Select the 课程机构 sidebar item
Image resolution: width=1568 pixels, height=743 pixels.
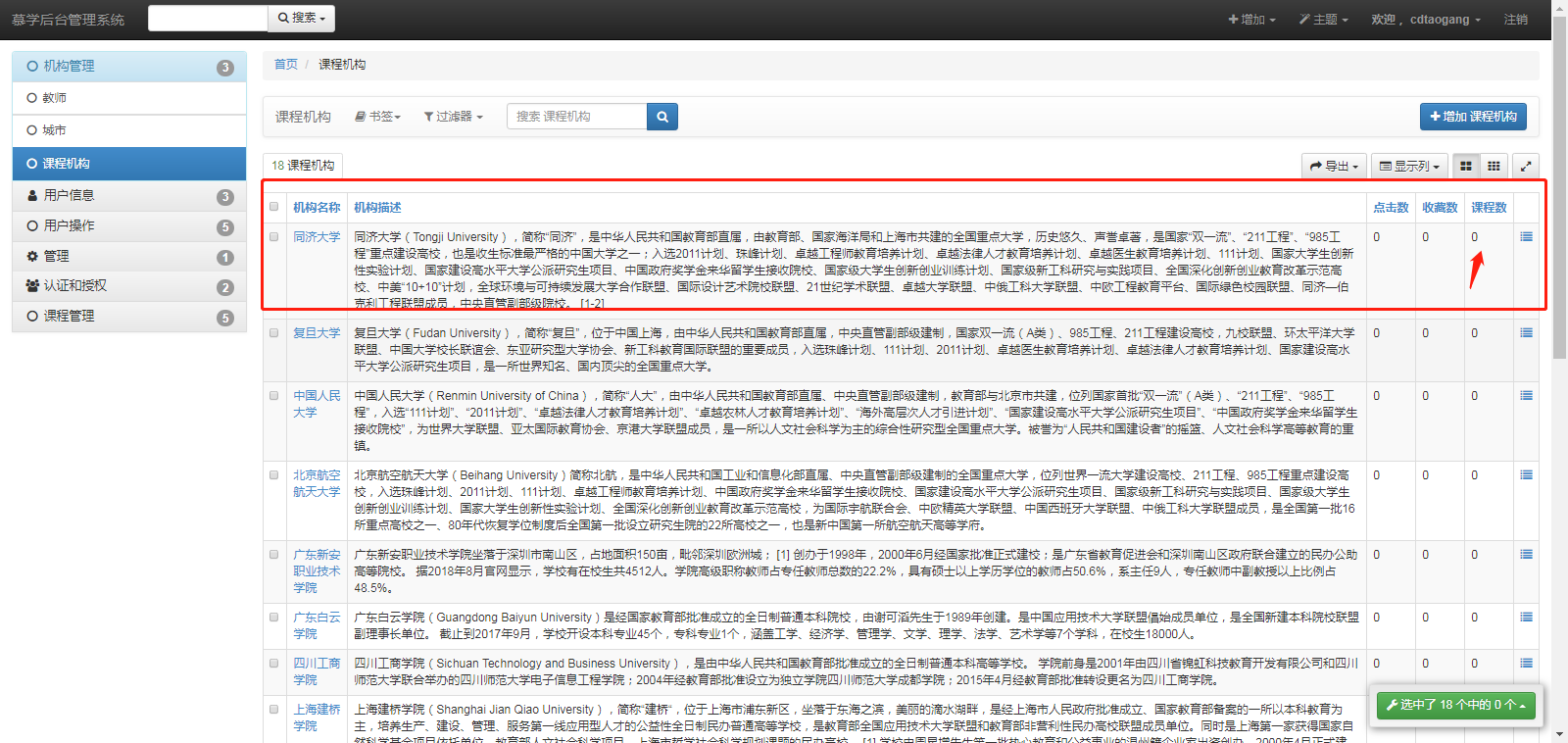129,164
